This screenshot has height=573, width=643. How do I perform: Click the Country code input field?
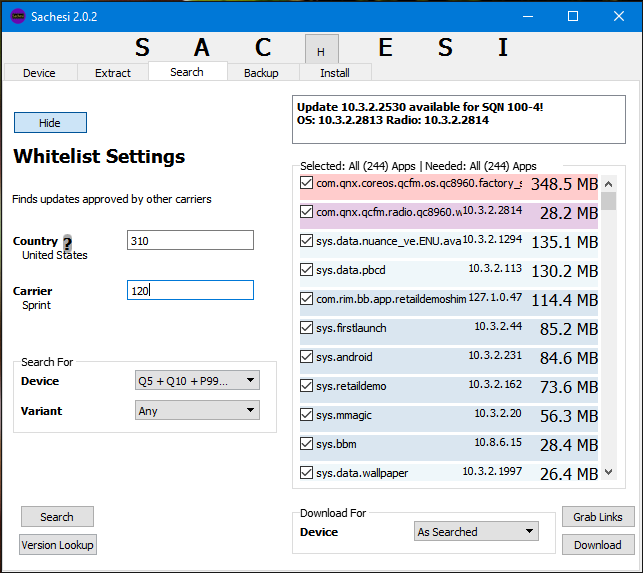click(x=190, y=240)
